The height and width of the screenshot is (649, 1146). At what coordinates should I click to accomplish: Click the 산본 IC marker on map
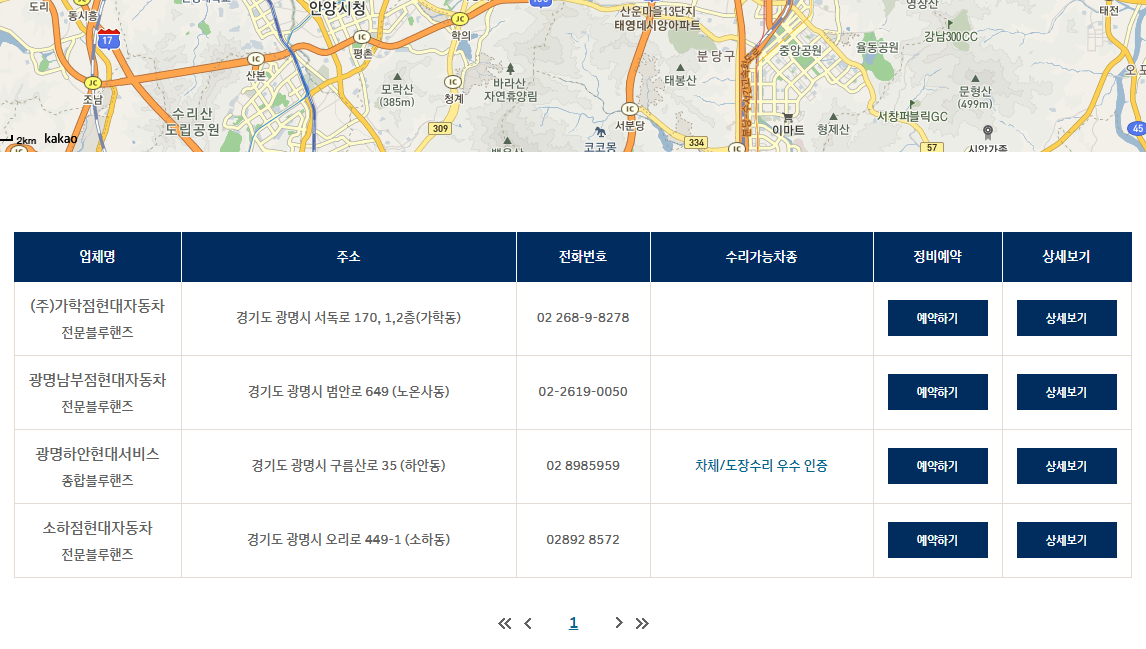click(255, 58)
